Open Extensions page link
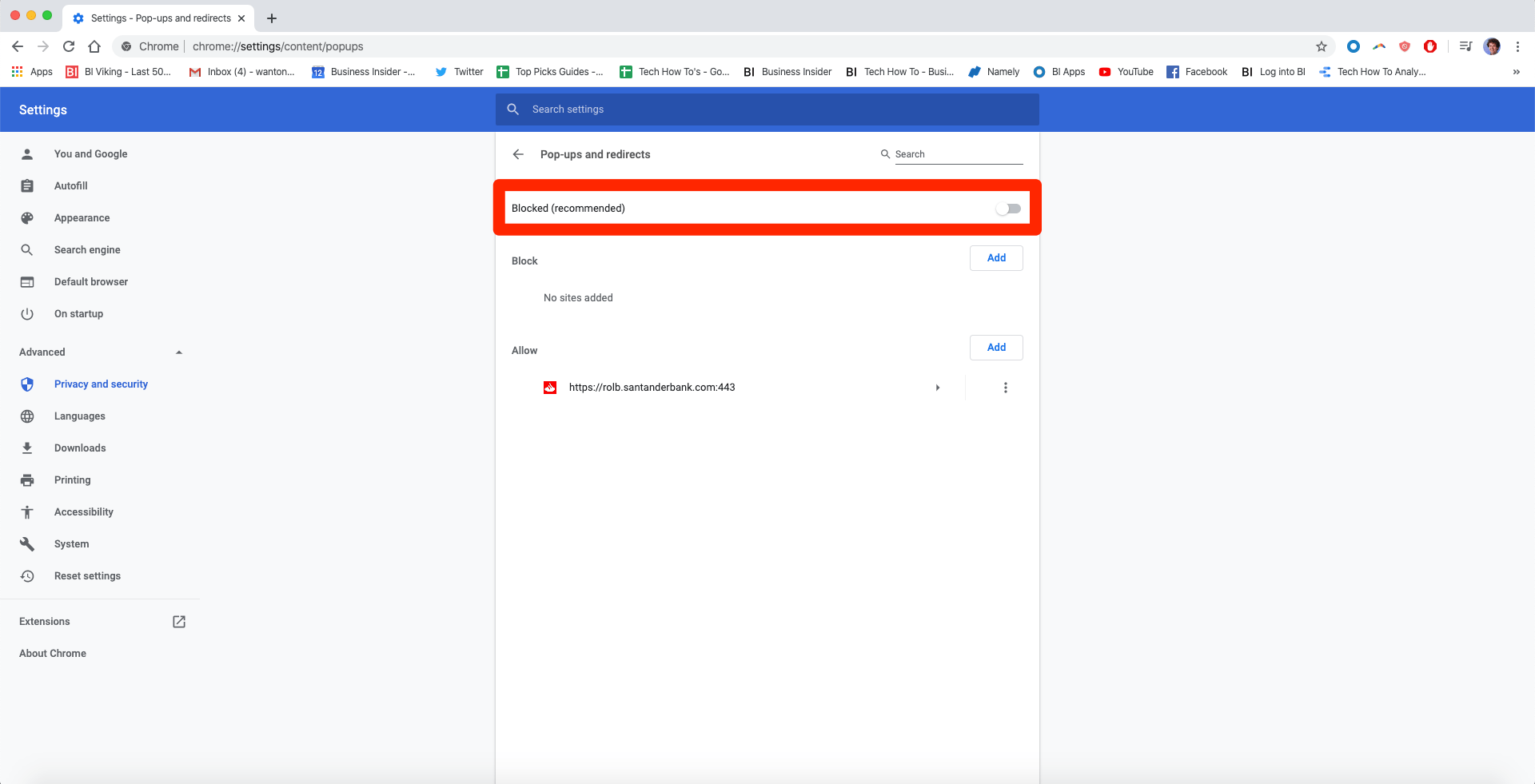 102,622
